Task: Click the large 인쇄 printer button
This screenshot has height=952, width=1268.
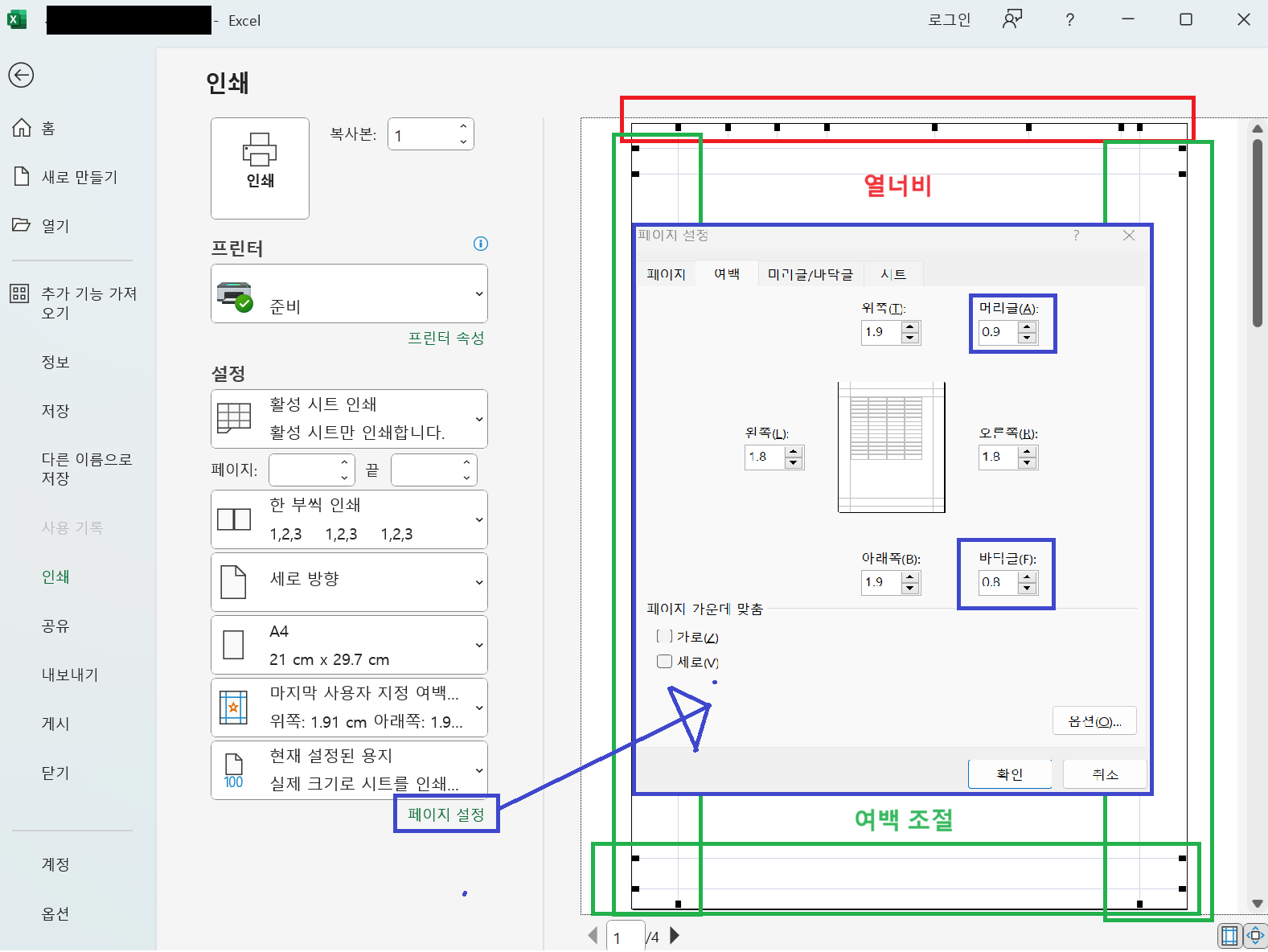Action: click(260, 168)
